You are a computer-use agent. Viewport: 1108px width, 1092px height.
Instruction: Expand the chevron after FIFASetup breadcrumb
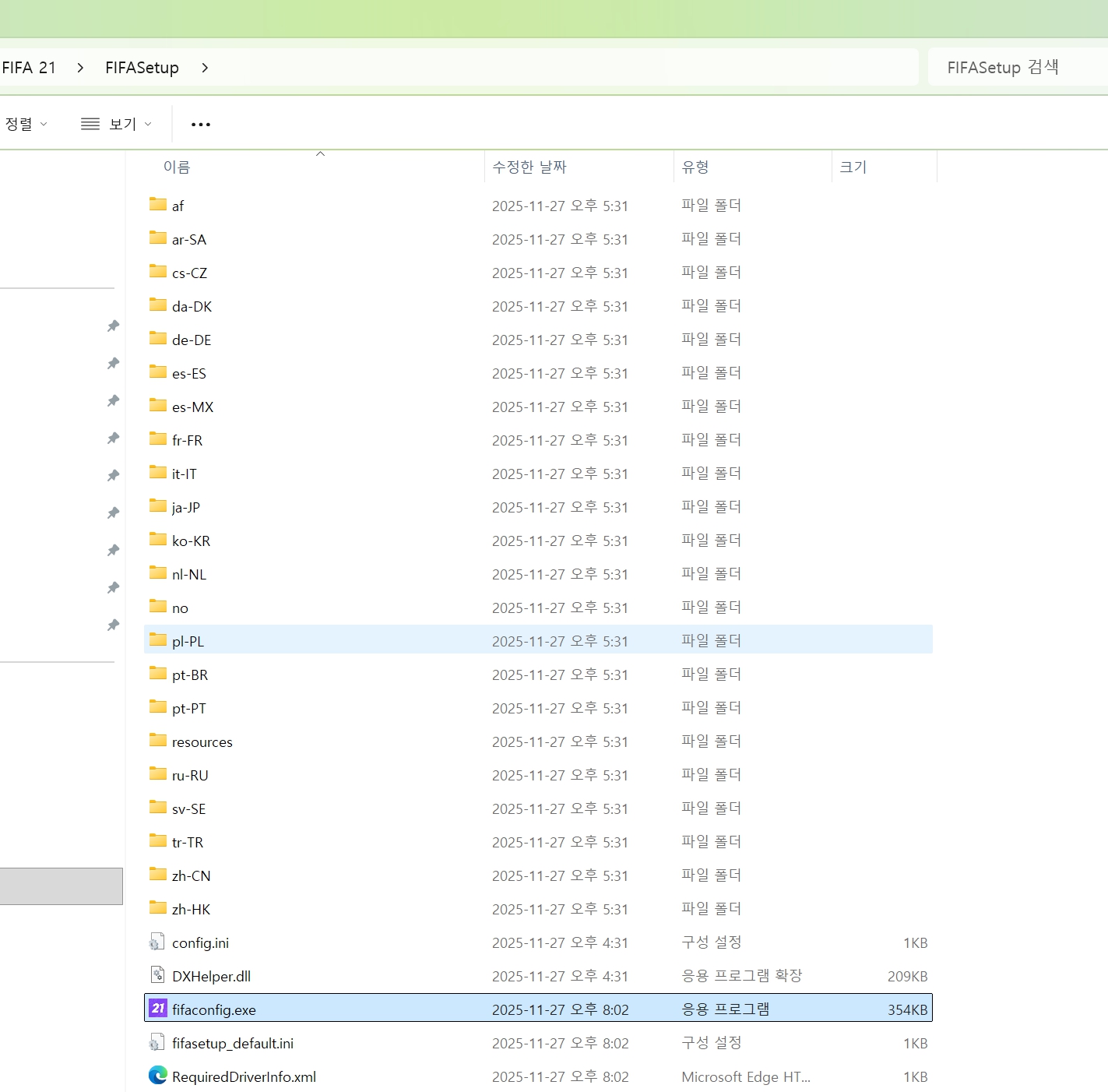205,68
